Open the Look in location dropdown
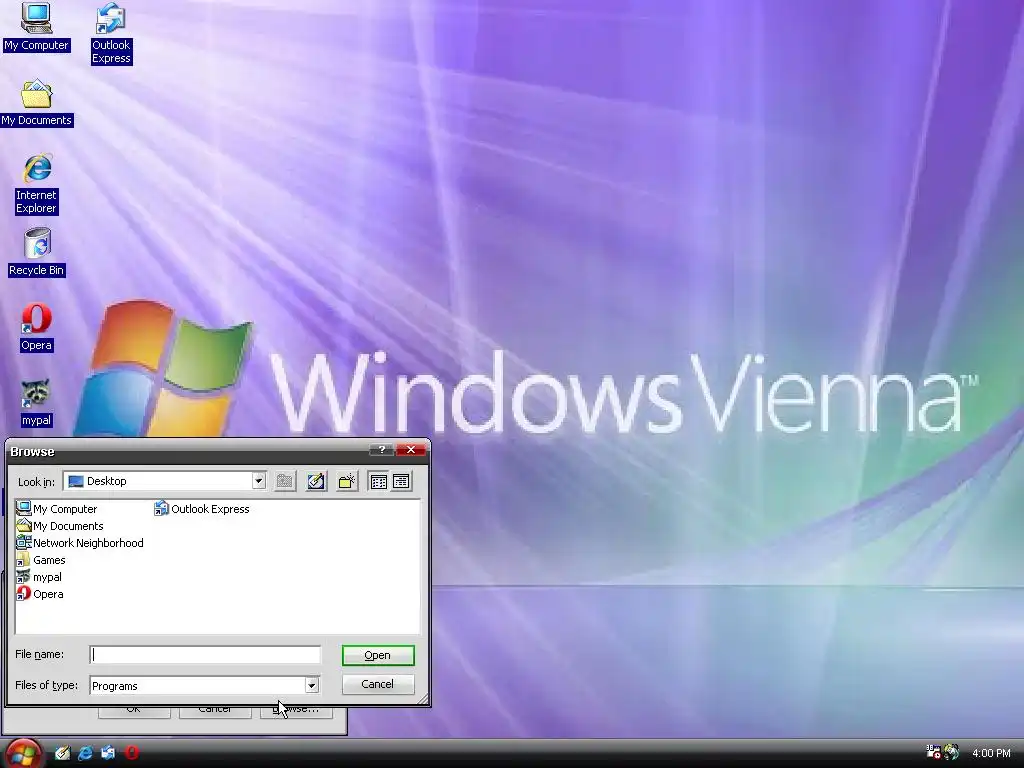 [259, 481]
